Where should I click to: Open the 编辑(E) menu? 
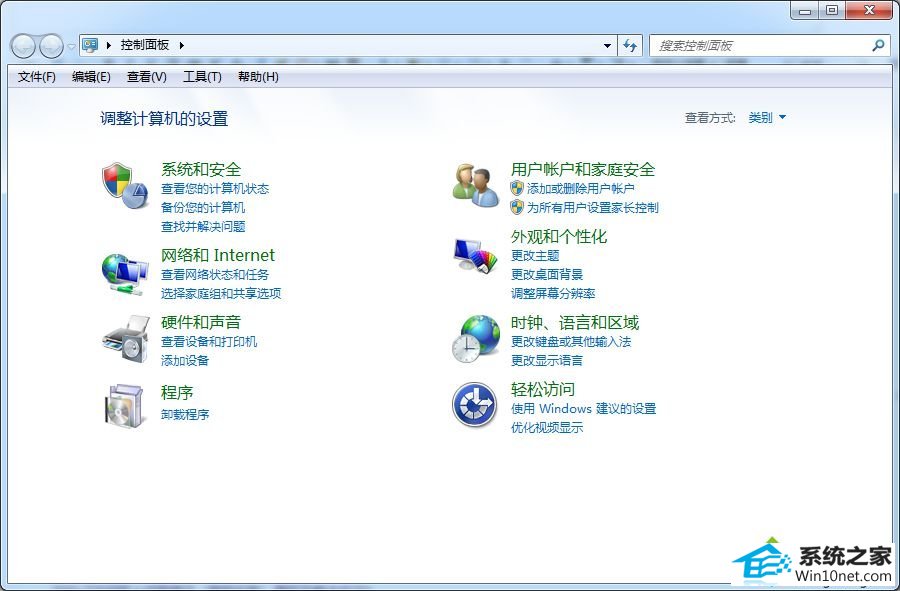click(x=91, y=77)
